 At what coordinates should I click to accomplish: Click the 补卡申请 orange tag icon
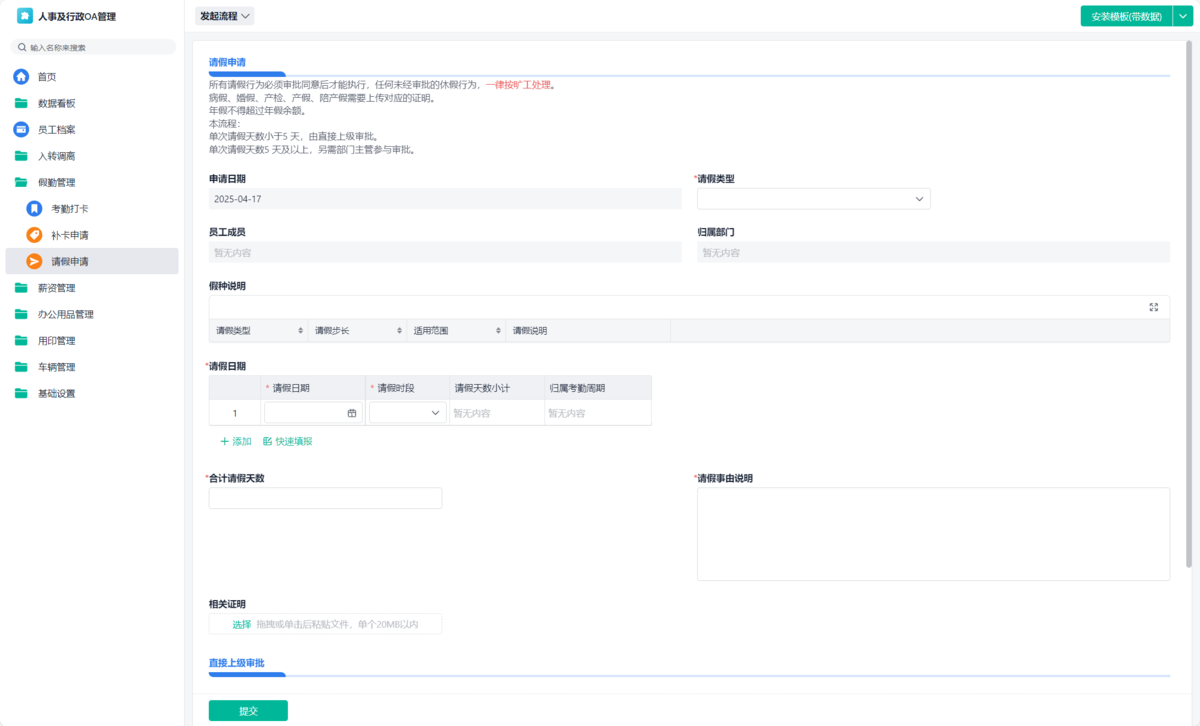coord(34,235)
